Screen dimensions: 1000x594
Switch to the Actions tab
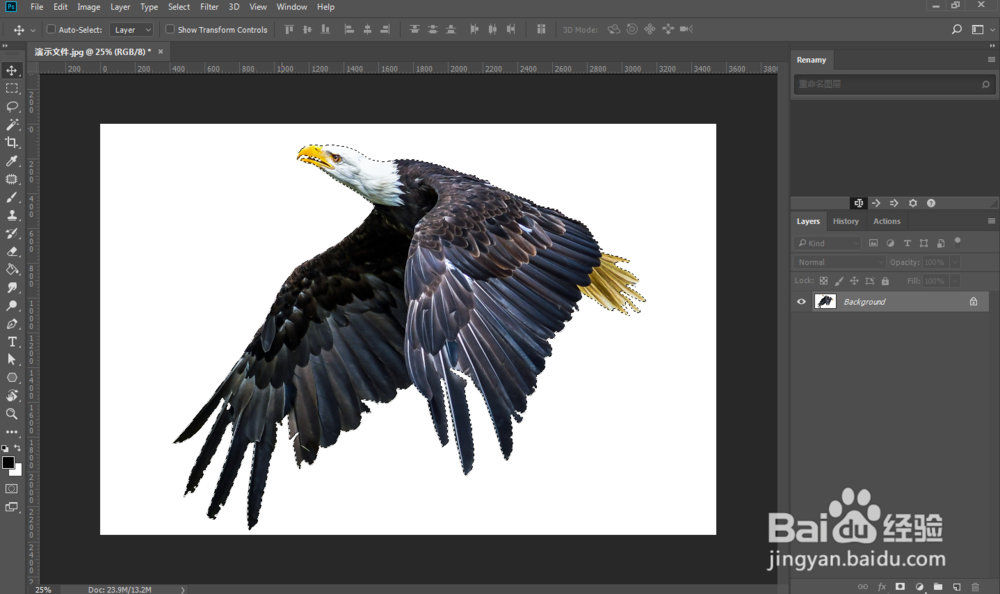886,221
